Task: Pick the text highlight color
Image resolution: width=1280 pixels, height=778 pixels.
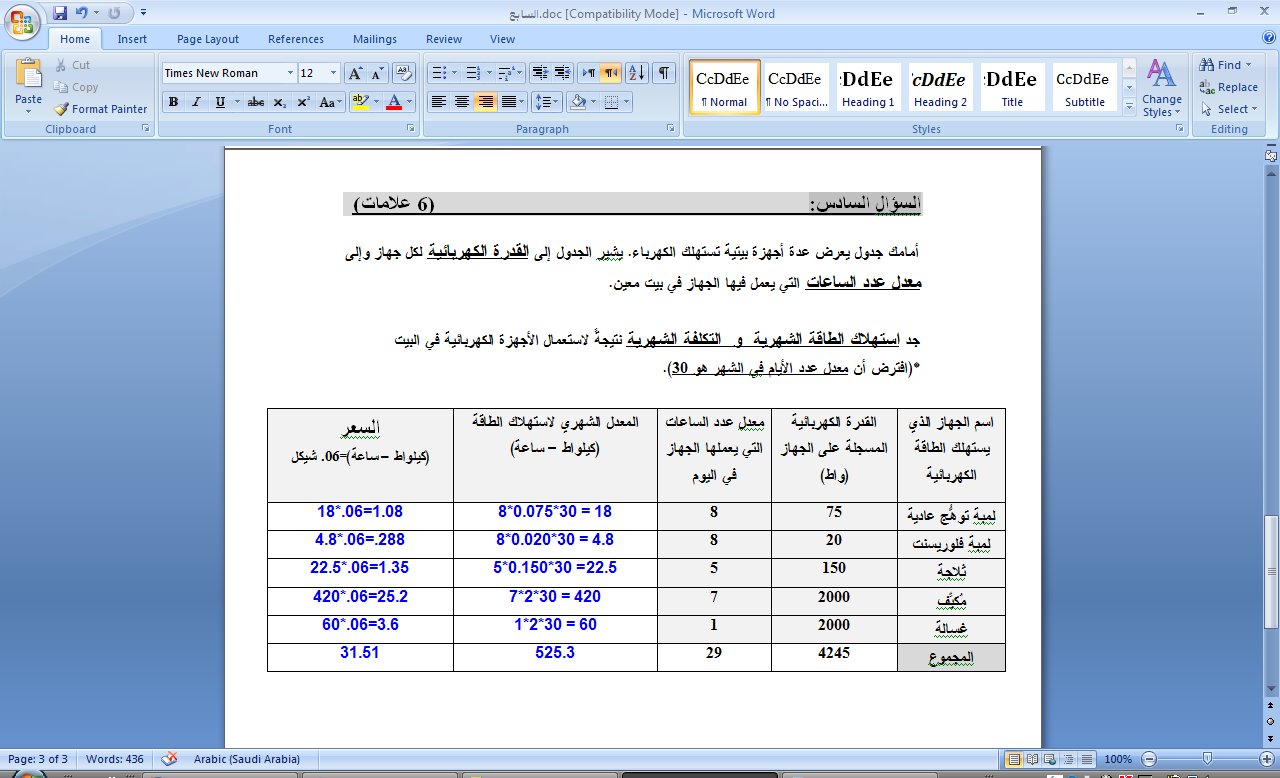Action: (360, 102)
